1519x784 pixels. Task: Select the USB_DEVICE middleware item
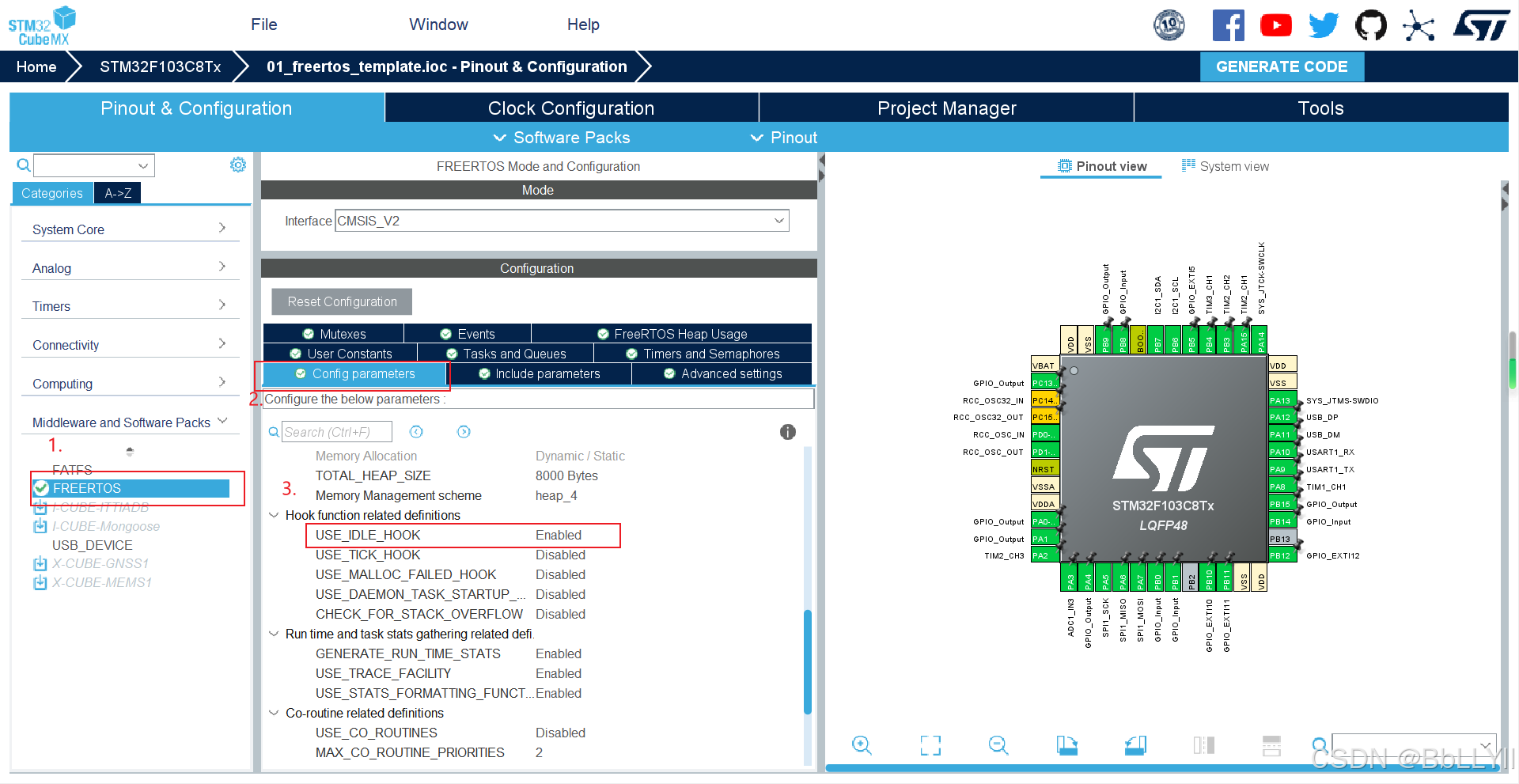(x=93, y=545)
